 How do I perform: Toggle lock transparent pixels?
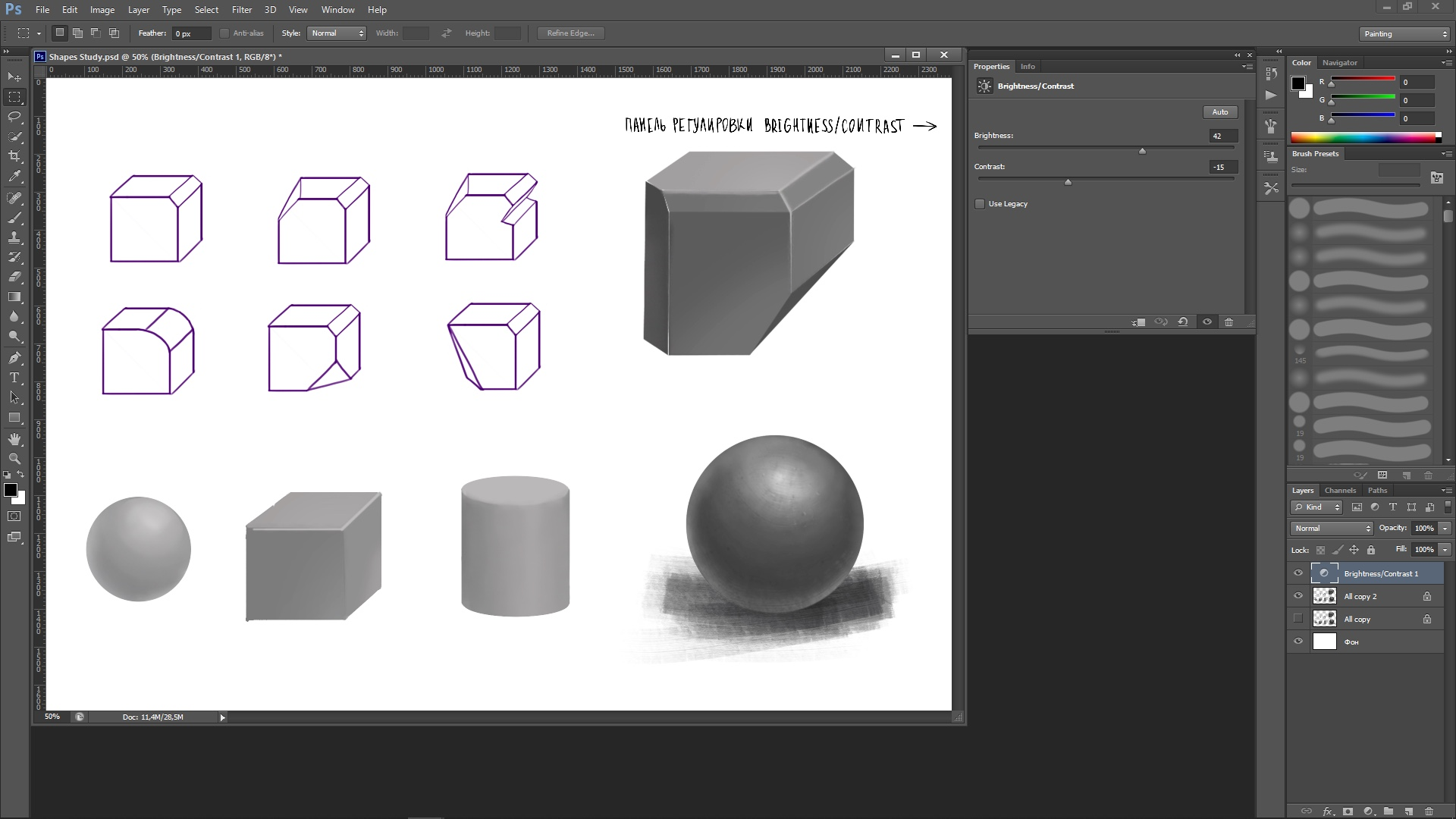click(x=1320, y=550)
